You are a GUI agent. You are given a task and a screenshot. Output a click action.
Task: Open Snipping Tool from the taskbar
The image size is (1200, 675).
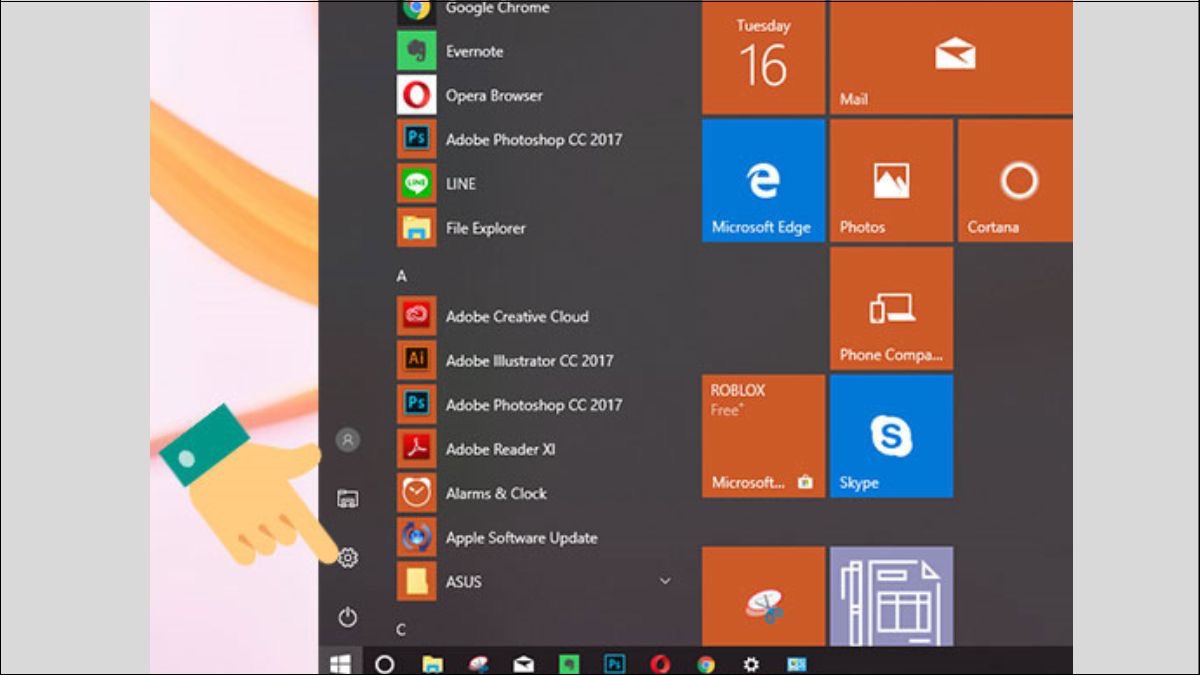point(479,663)
